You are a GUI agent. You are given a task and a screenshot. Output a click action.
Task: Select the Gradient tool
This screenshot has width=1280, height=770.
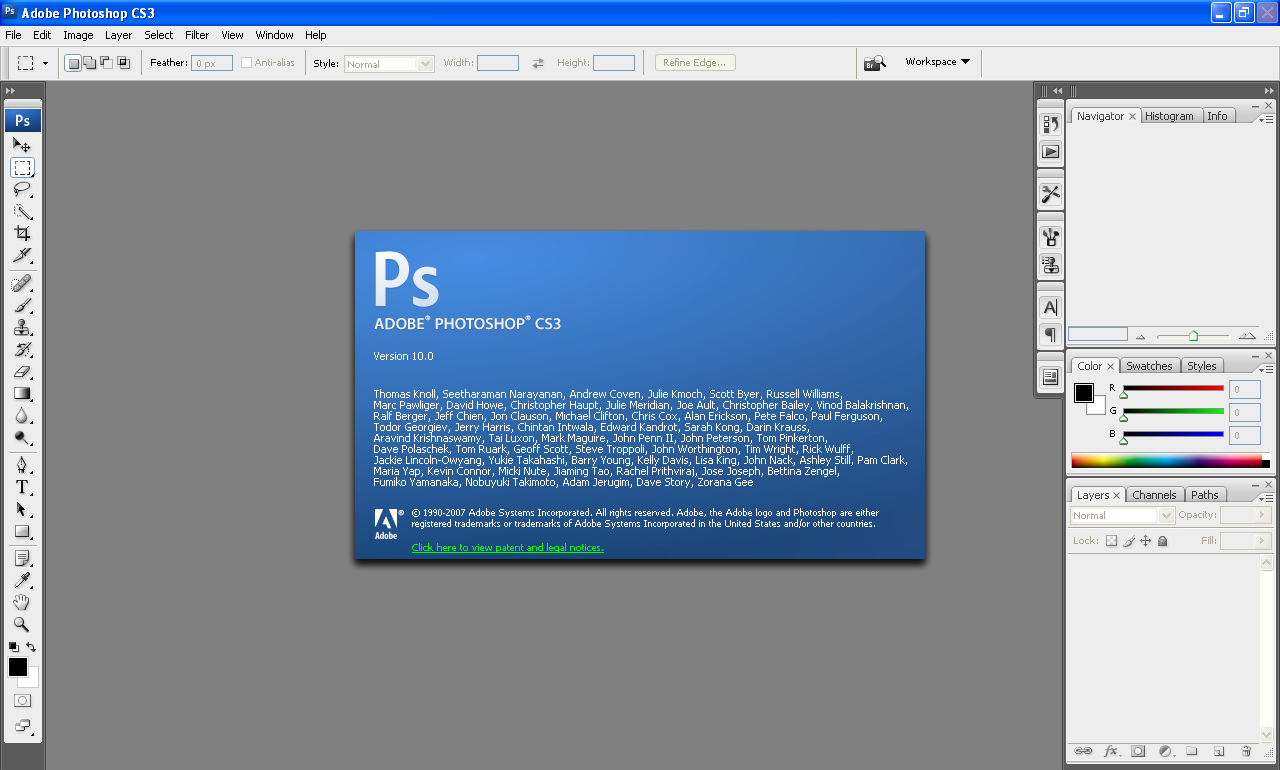tap(22, 394)
